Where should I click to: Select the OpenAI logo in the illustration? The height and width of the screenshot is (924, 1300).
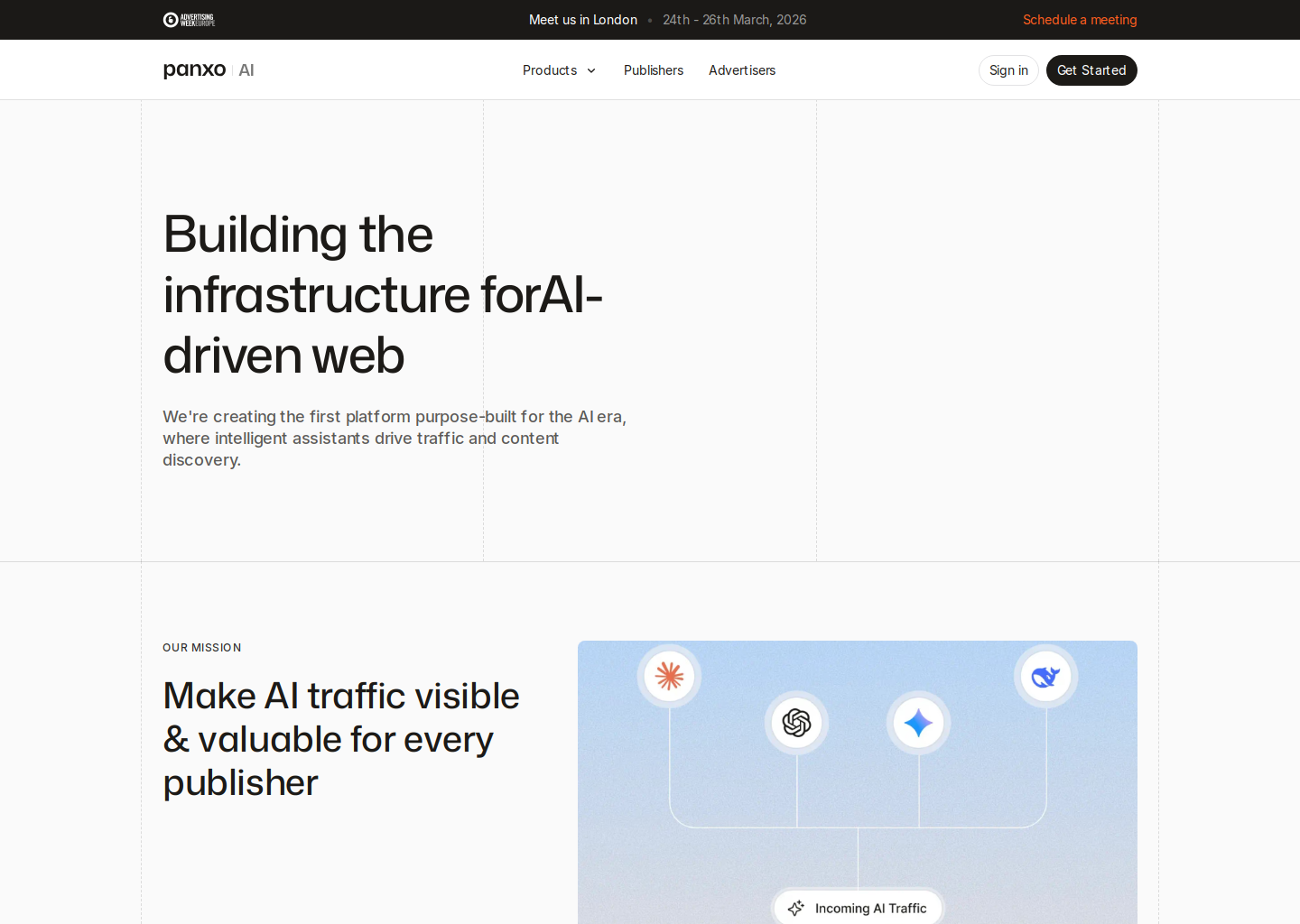(796, 723)
